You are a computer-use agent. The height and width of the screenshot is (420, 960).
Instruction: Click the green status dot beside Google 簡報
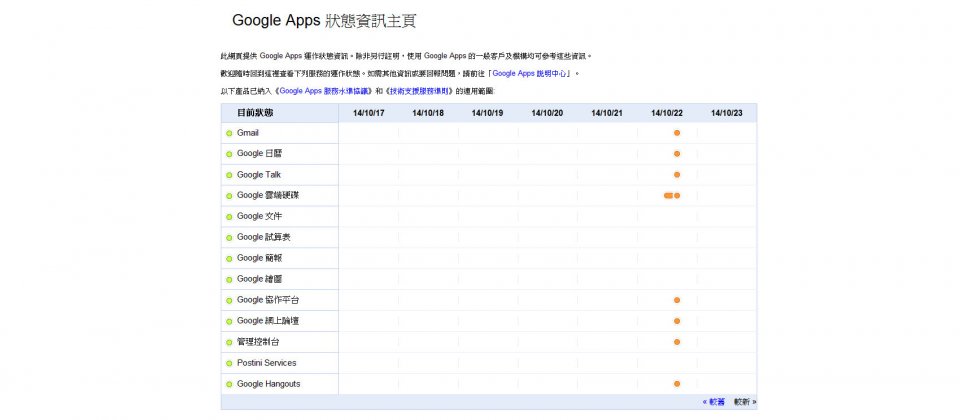229,259
